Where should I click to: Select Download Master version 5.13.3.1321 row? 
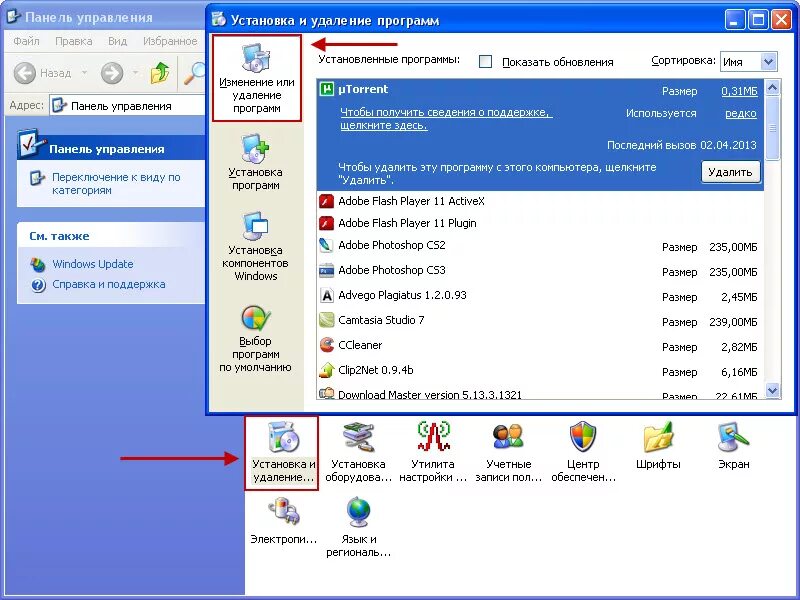click(540, 394)
